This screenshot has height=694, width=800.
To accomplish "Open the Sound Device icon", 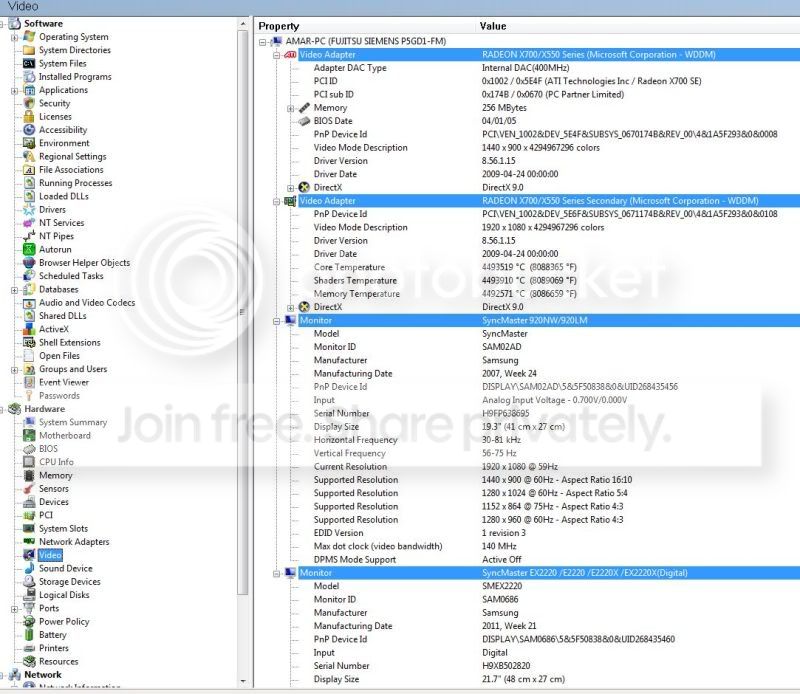I will pyautogui.click(x=29, y=568).
